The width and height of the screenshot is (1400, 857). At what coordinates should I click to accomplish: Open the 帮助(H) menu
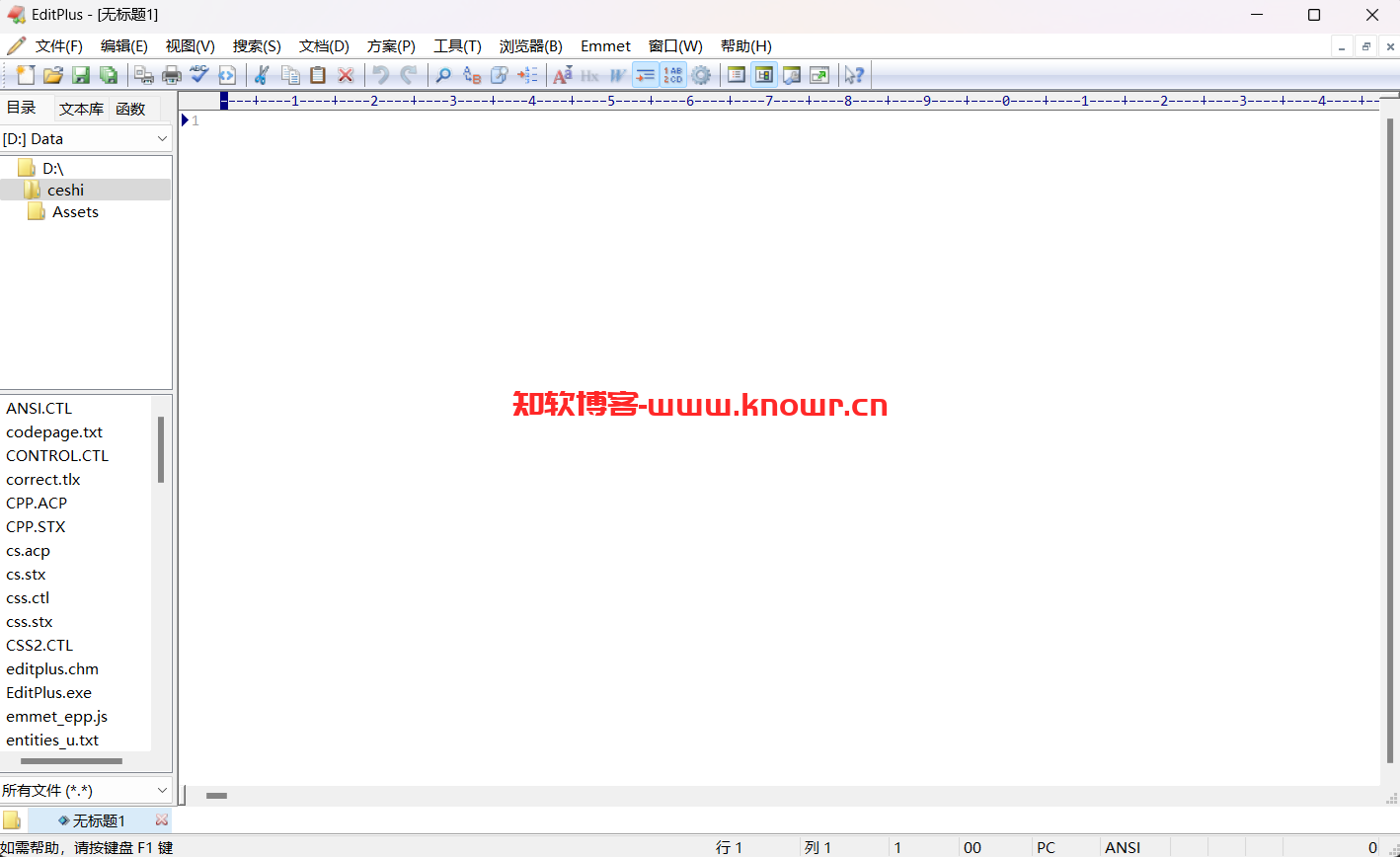(746, 46)
